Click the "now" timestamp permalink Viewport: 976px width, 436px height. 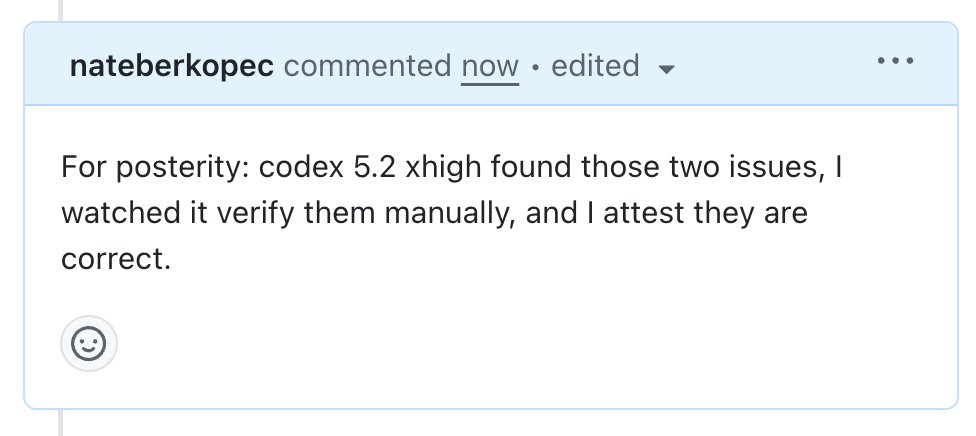489,67
